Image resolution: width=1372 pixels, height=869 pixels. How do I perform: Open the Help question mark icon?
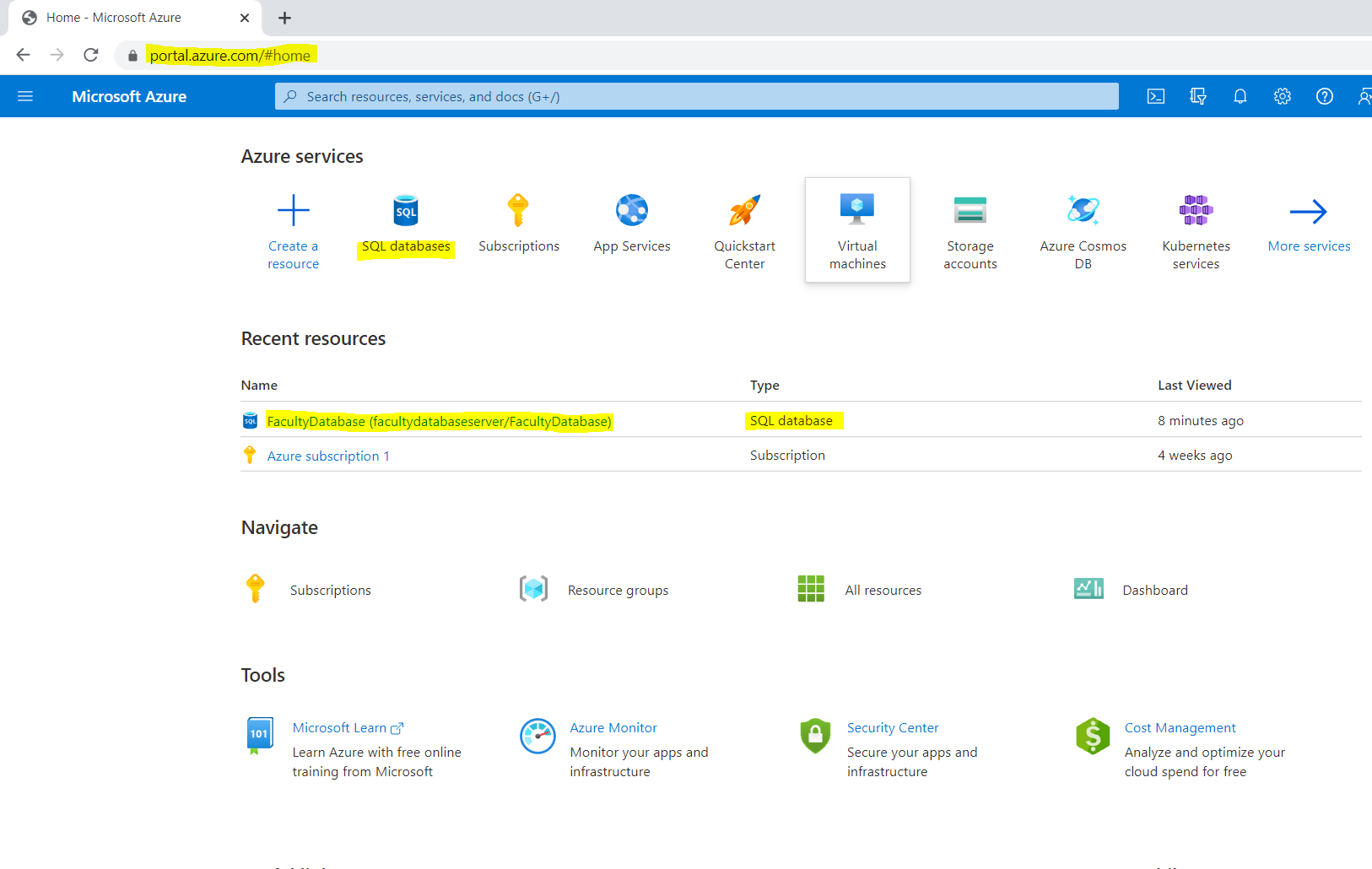(1325, 96)
